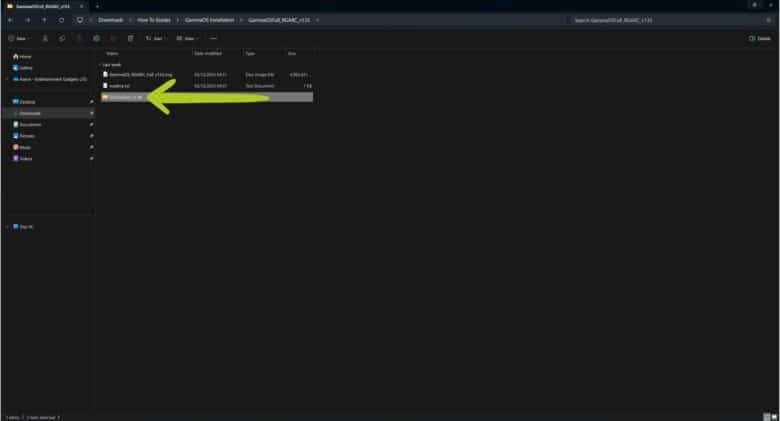
Task: Toggle the Details pane button
Action: [x=759, y=38]
